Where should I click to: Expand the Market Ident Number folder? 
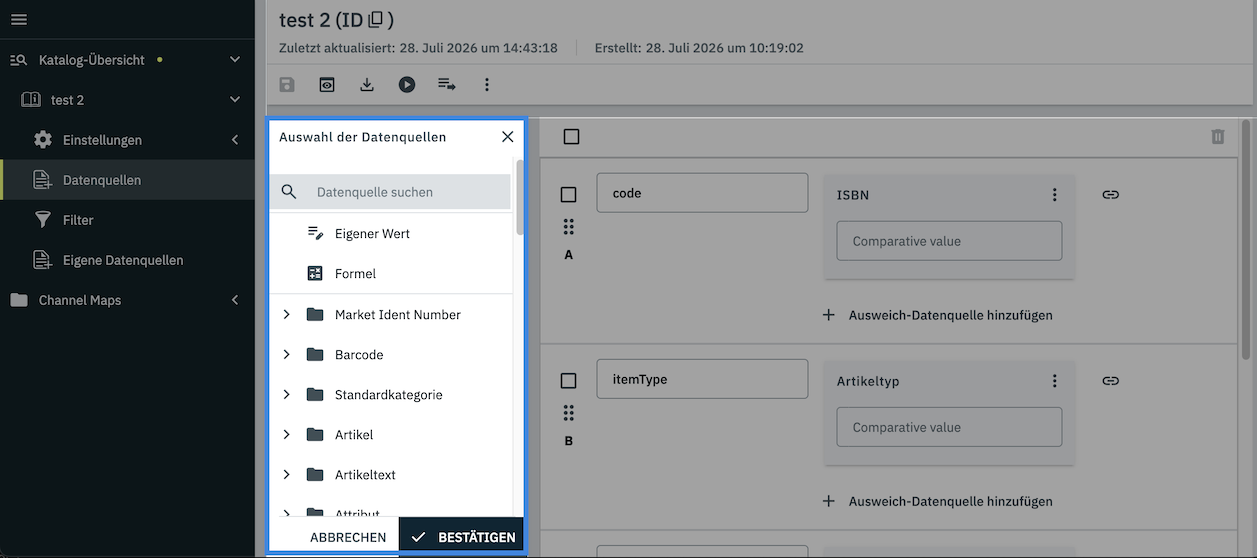[286, 315]
